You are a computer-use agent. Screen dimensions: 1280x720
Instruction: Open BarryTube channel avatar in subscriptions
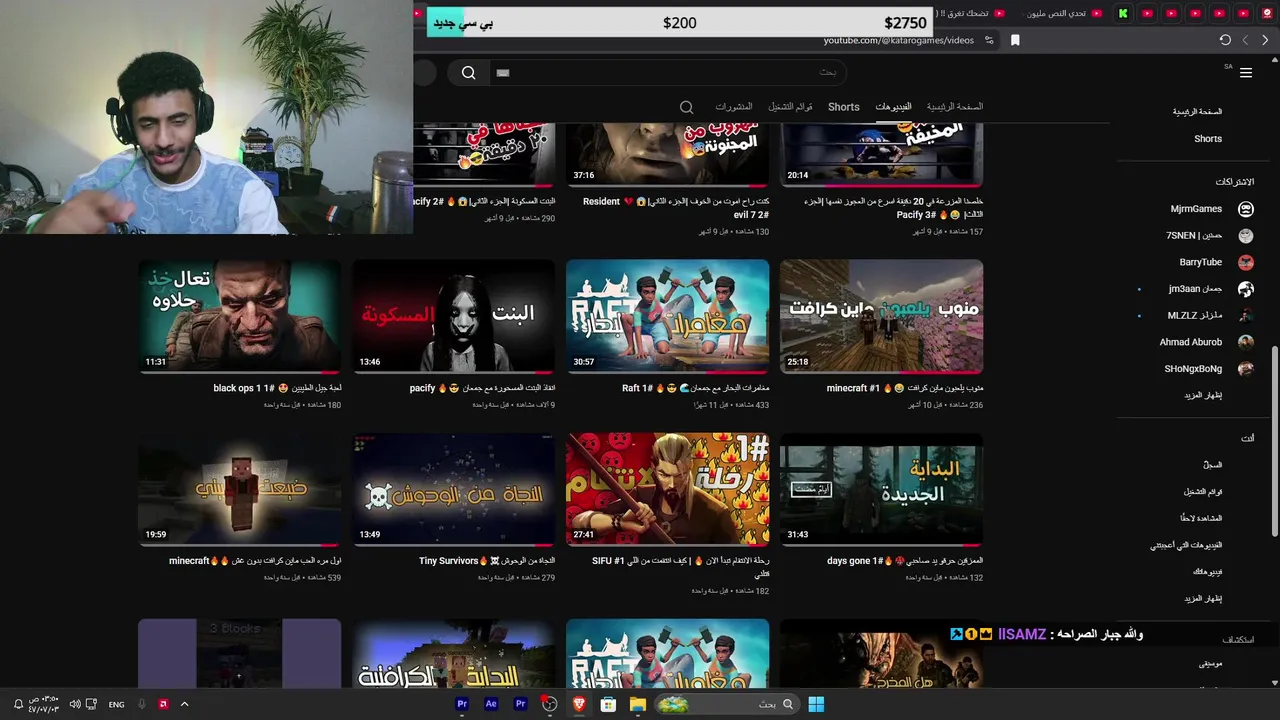(1246, 262)
